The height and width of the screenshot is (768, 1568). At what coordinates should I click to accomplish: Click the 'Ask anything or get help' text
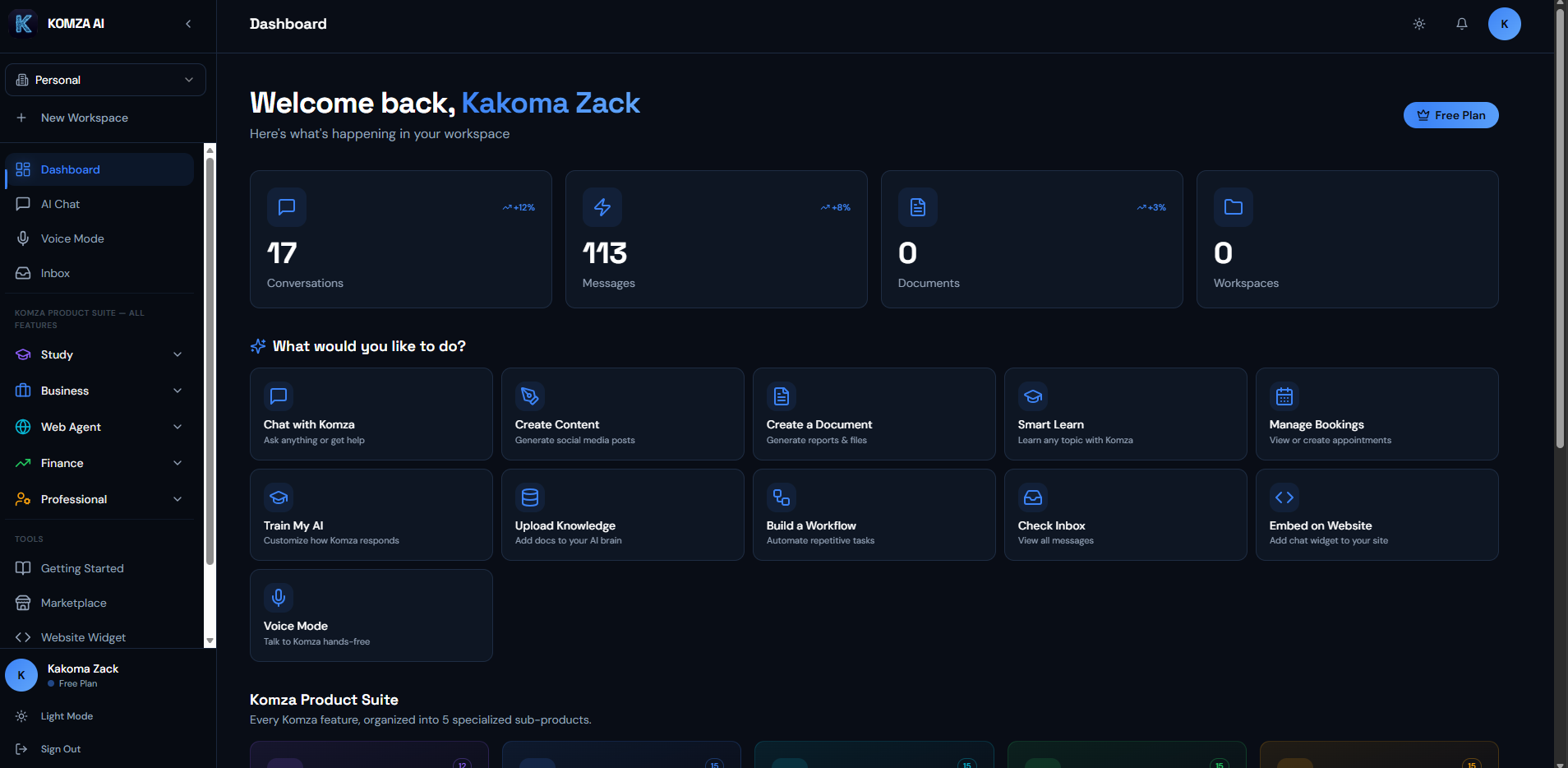(x=314, y=441)
